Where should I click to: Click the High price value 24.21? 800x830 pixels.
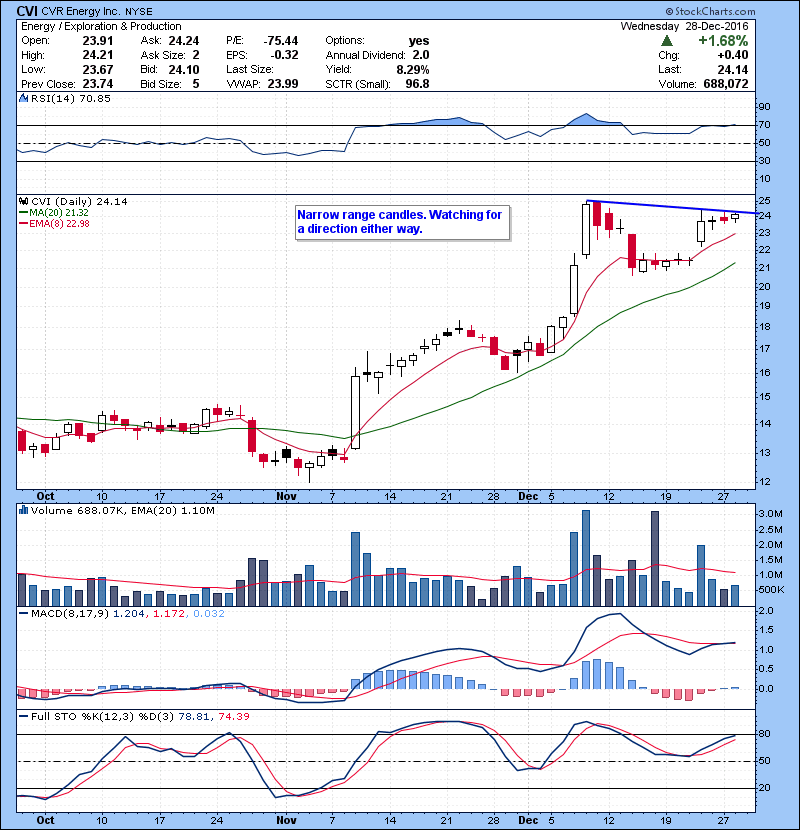(97, 55)
